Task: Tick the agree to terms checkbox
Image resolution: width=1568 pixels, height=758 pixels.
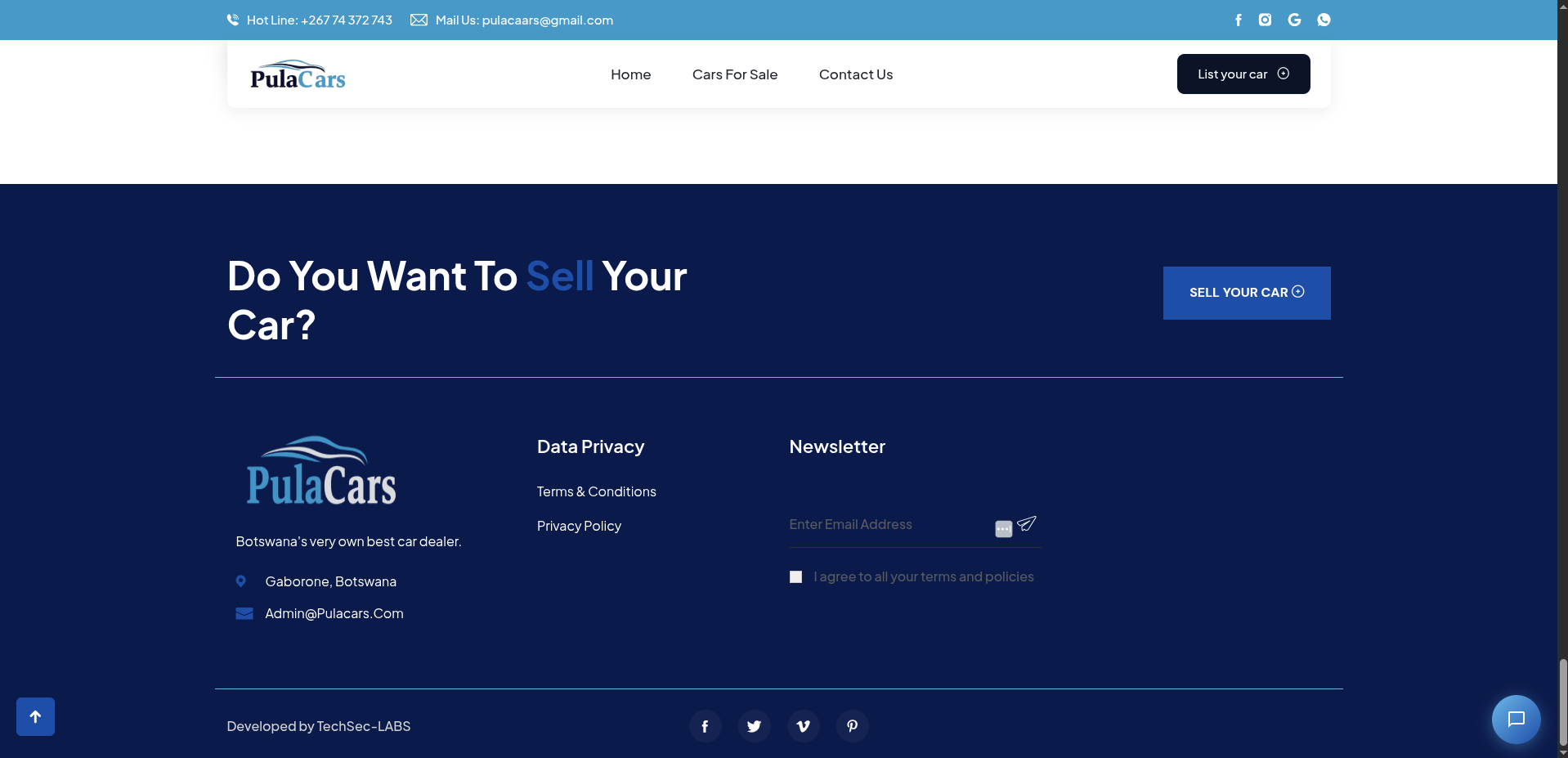Action: pos(795,577)
